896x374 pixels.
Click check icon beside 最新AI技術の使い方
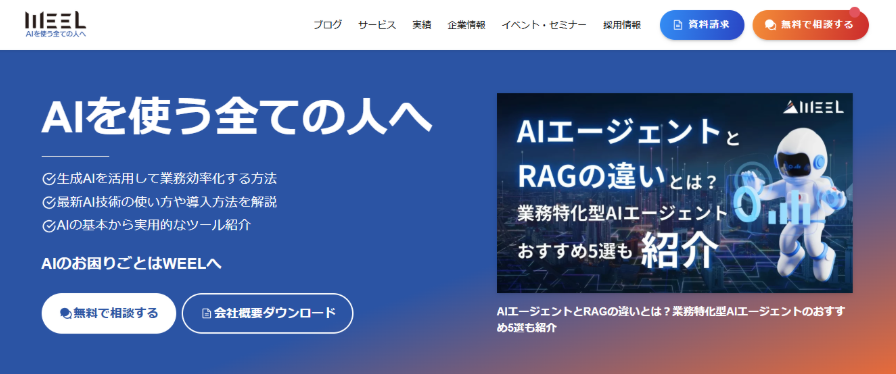pyautogui.click(x=49, y=202)
